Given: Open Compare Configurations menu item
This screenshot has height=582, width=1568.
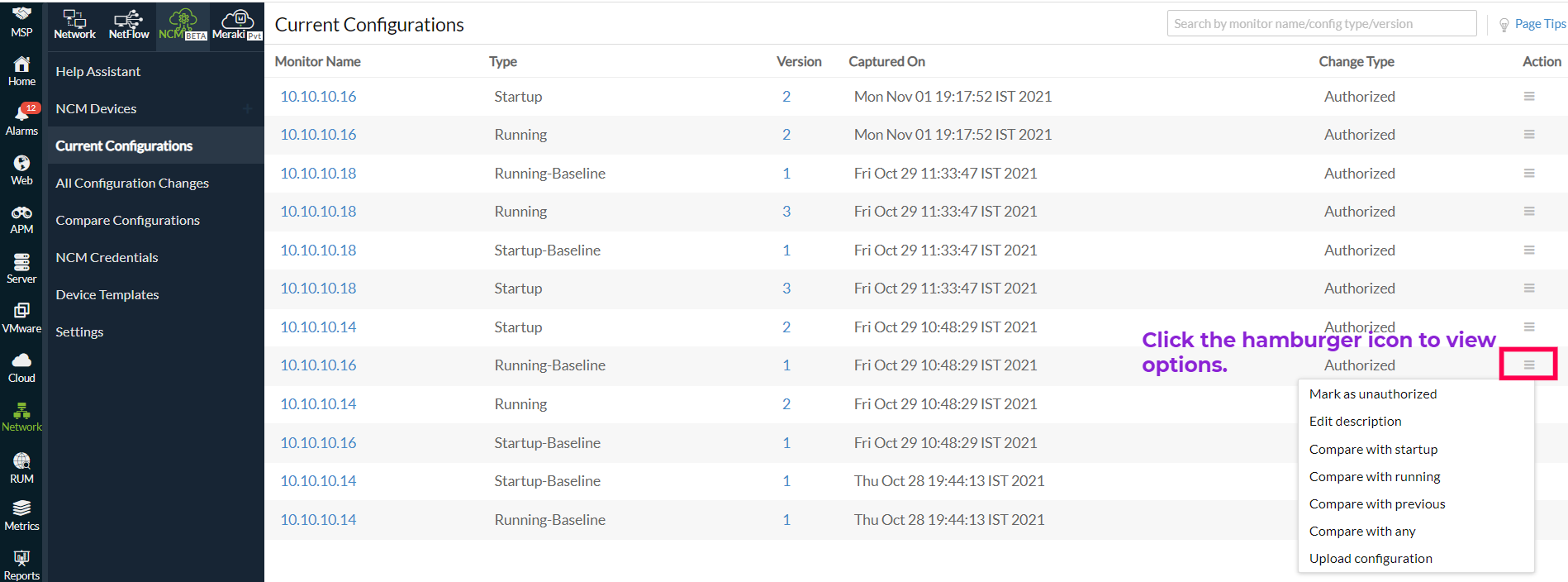Looking at the screenshot, I should tap(128, 220).
